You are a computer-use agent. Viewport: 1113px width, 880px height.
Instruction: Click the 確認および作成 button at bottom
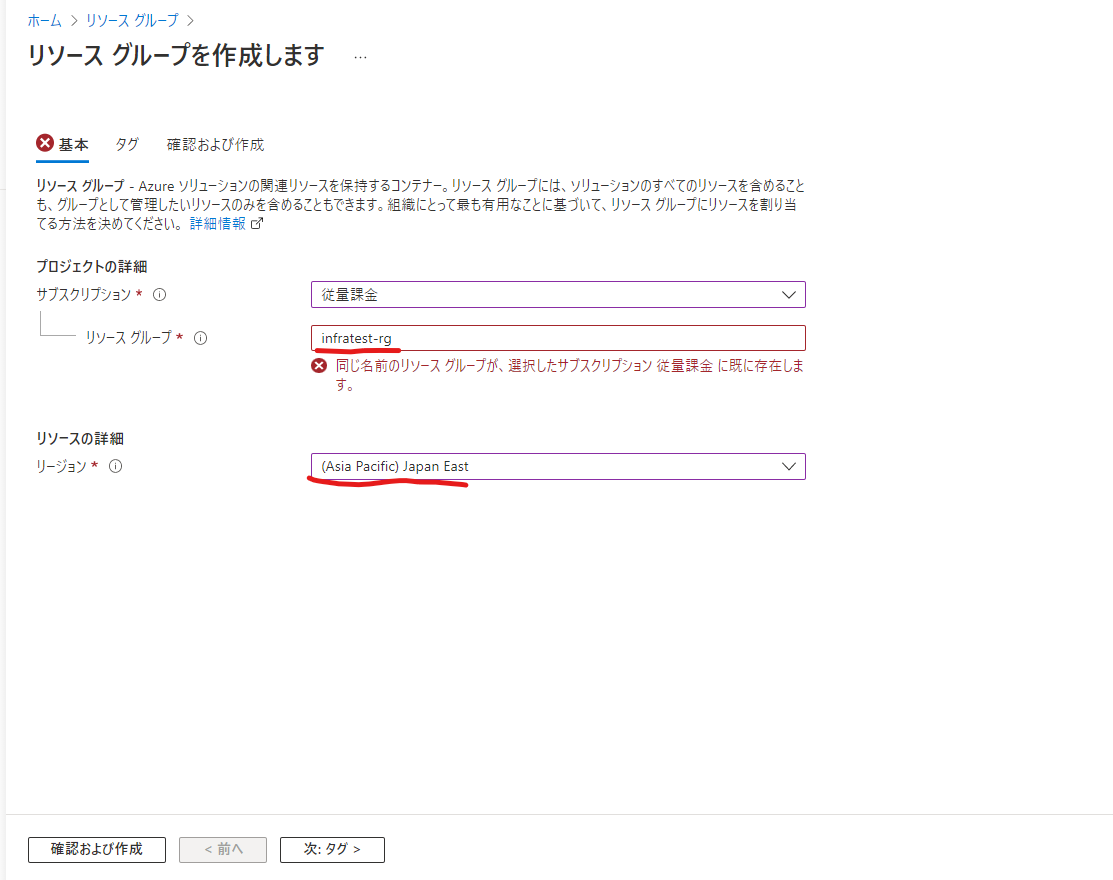tap(97, 849)
